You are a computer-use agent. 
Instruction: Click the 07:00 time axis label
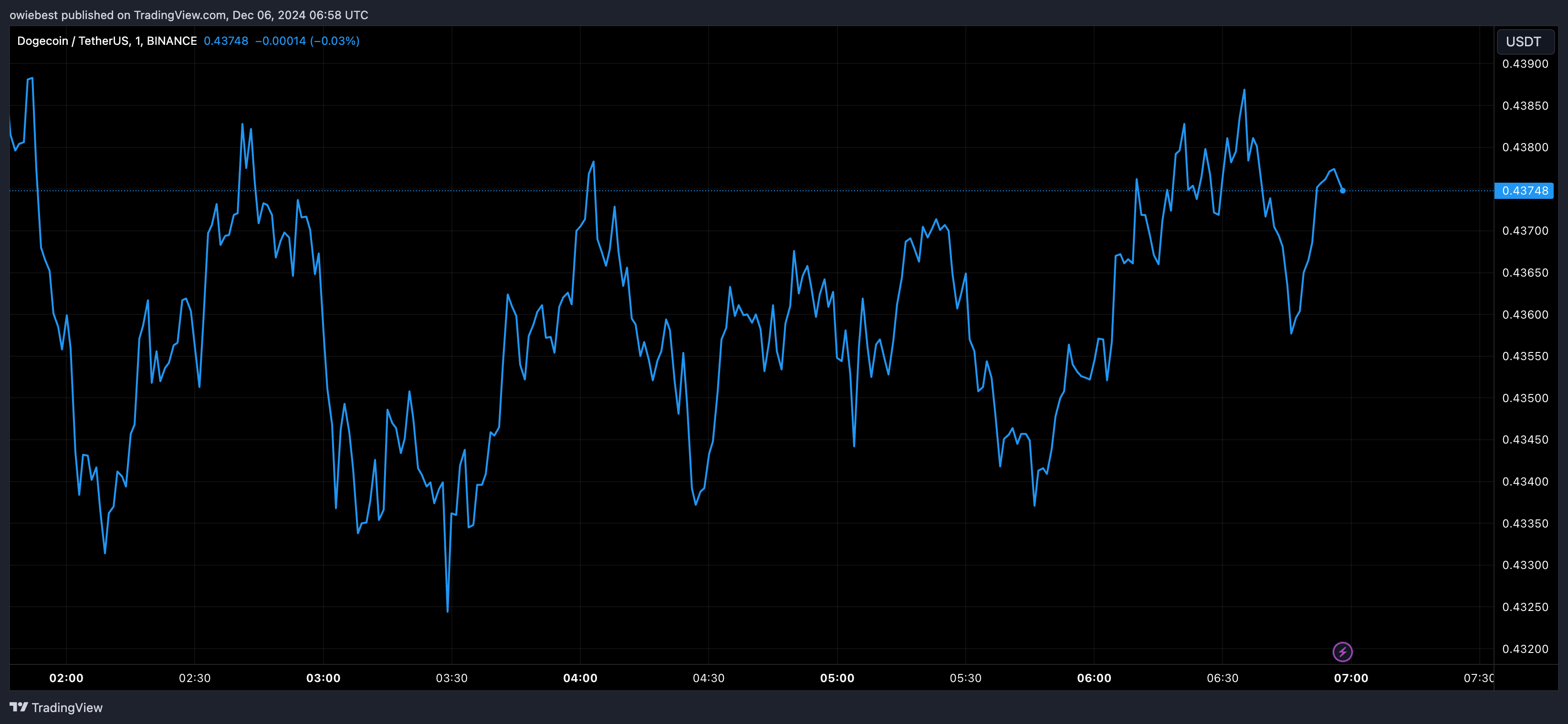[1351, 678]
